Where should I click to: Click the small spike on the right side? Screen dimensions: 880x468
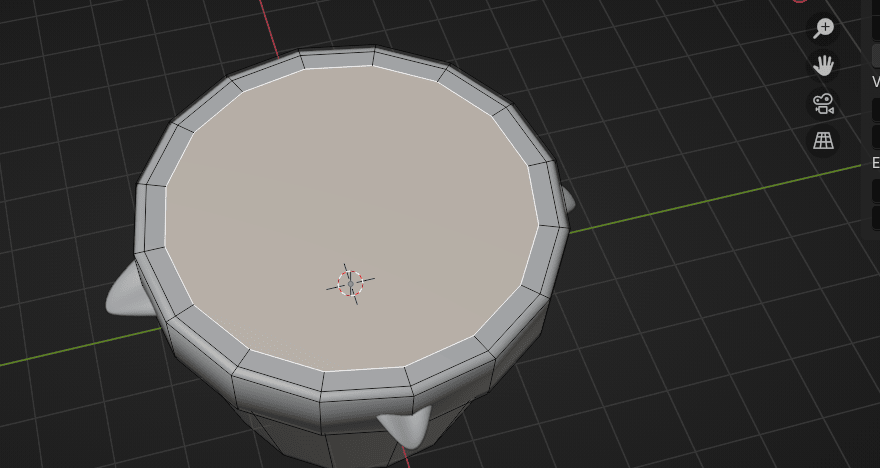point(567,200)
